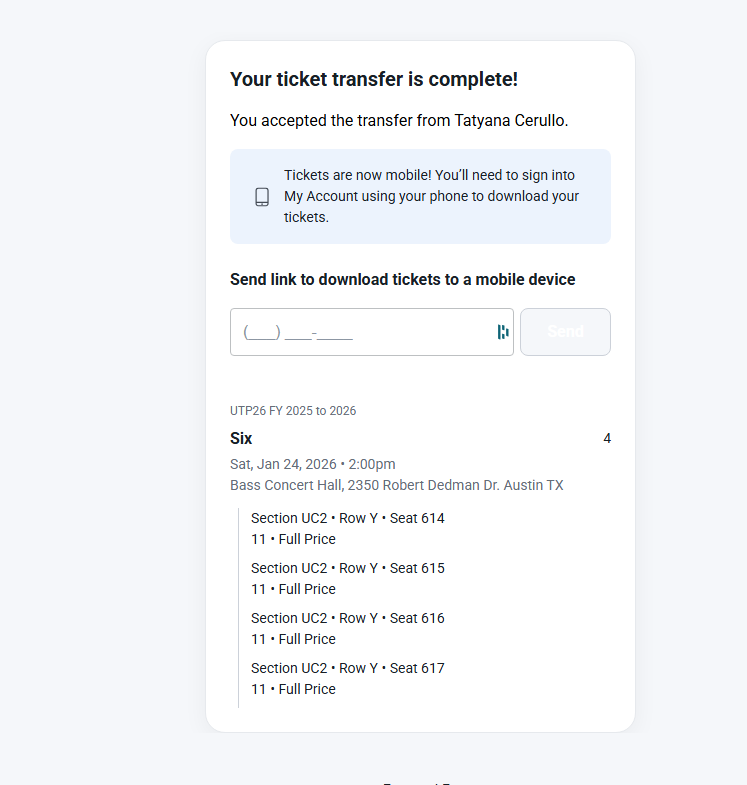The width and height of the screenshot is (747, 785).
Task: Select the Seat 617 ticket line
Action: (x=347, y=668)
